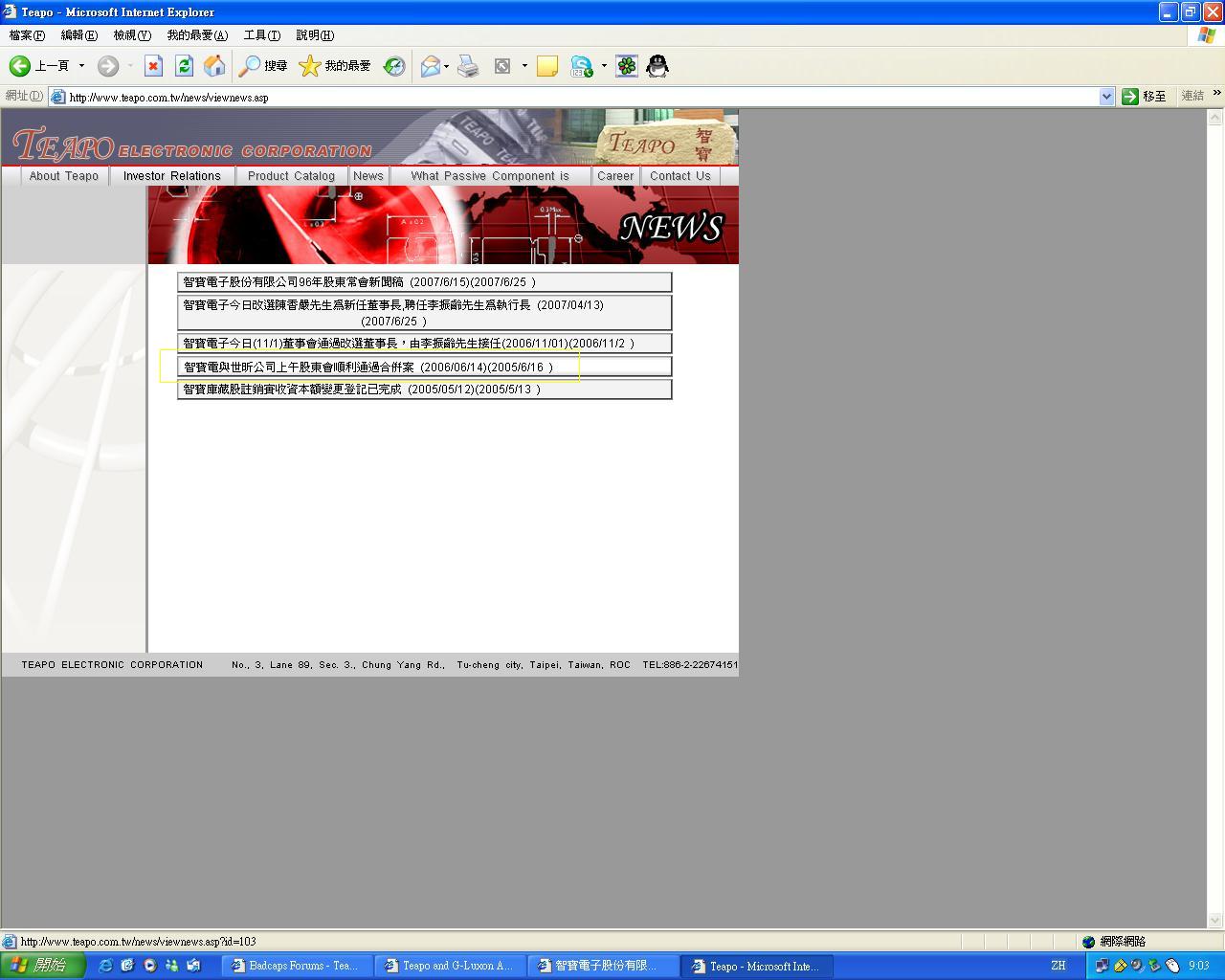Viewport: 1225px width, 980px height.
Task: Click the Show Desktop Quick Launch icon
Action: tap(193, 966)
